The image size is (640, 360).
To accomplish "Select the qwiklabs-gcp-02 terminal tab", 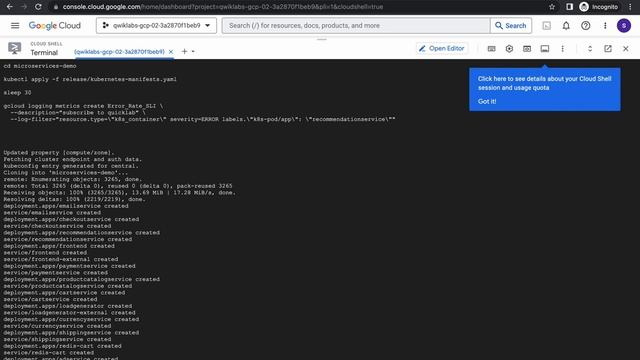I will click(119, 52).
